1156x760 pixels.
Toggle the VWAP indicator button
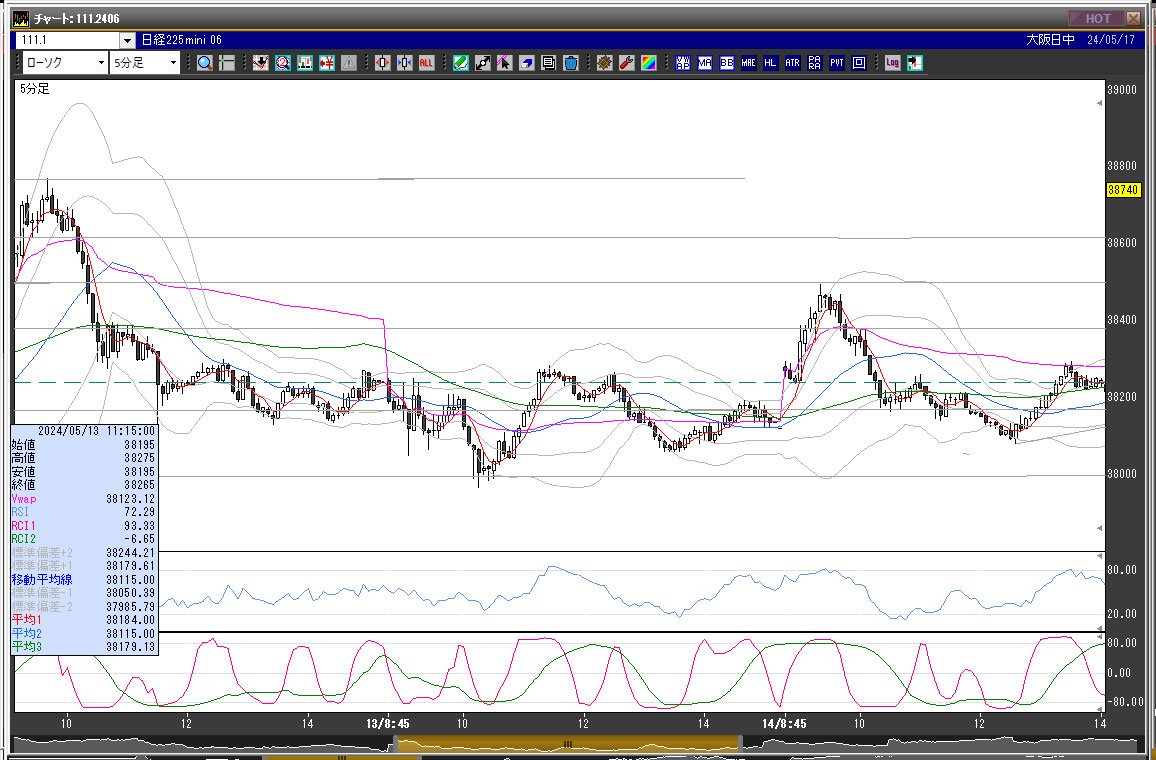pos(683,63)
